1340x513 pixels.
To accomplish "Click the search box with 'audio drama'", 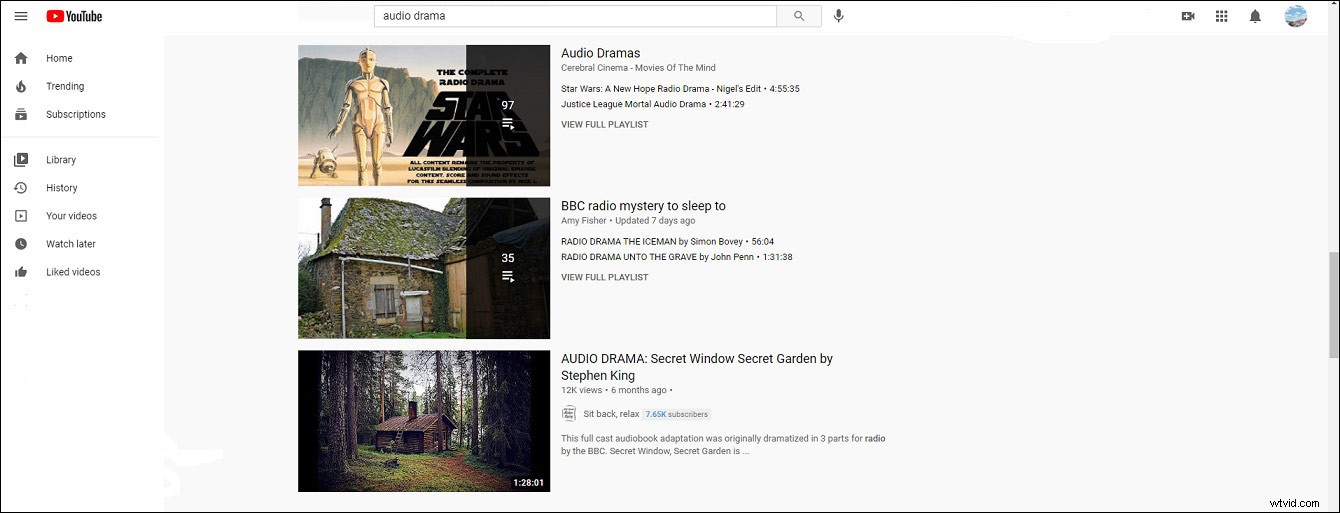I will pos(575,16).
